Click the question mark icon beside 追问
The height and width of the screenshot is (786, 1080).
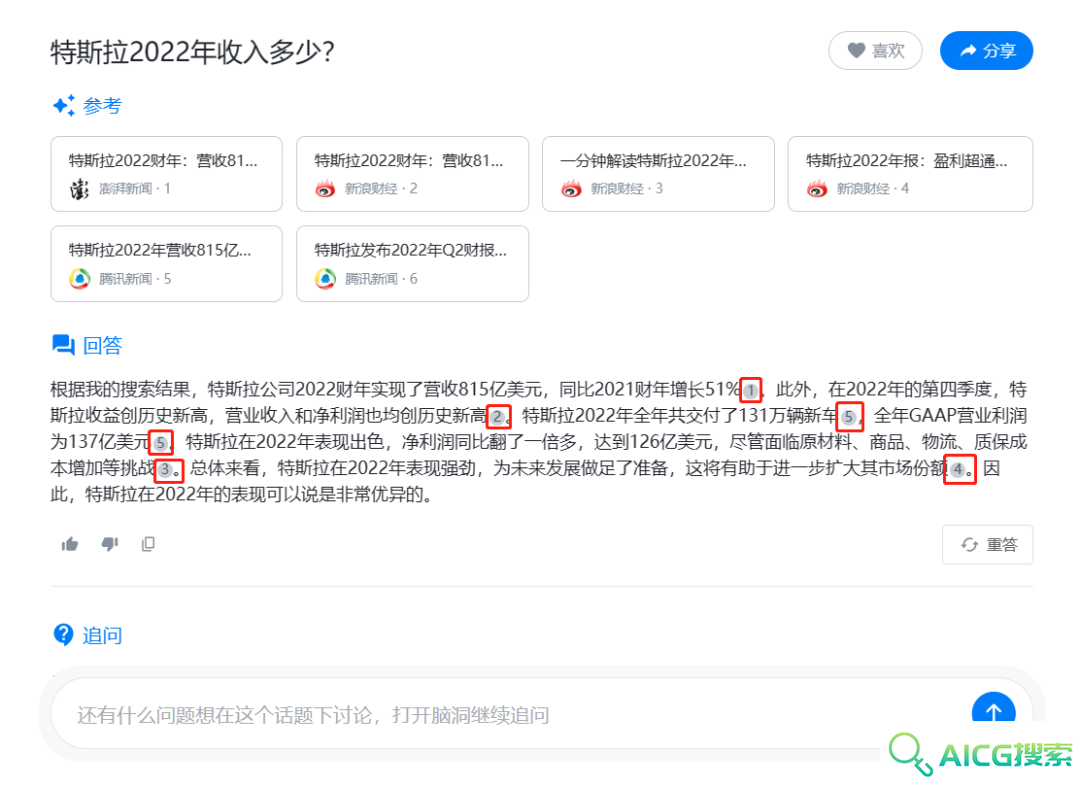point(63,634)
